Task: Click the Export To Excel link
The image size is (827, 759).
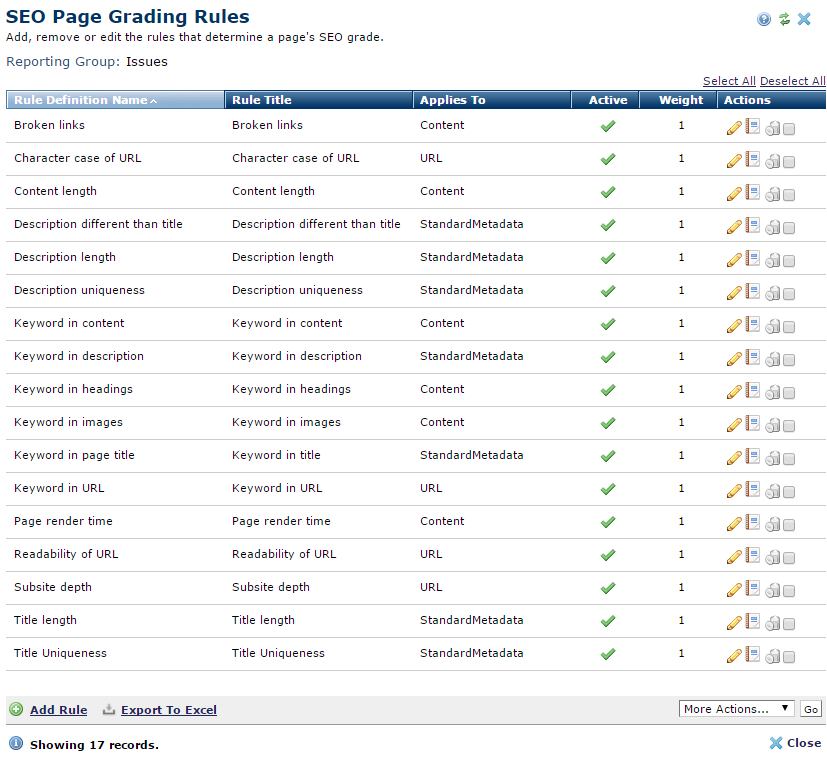Action: click(169, 710)
